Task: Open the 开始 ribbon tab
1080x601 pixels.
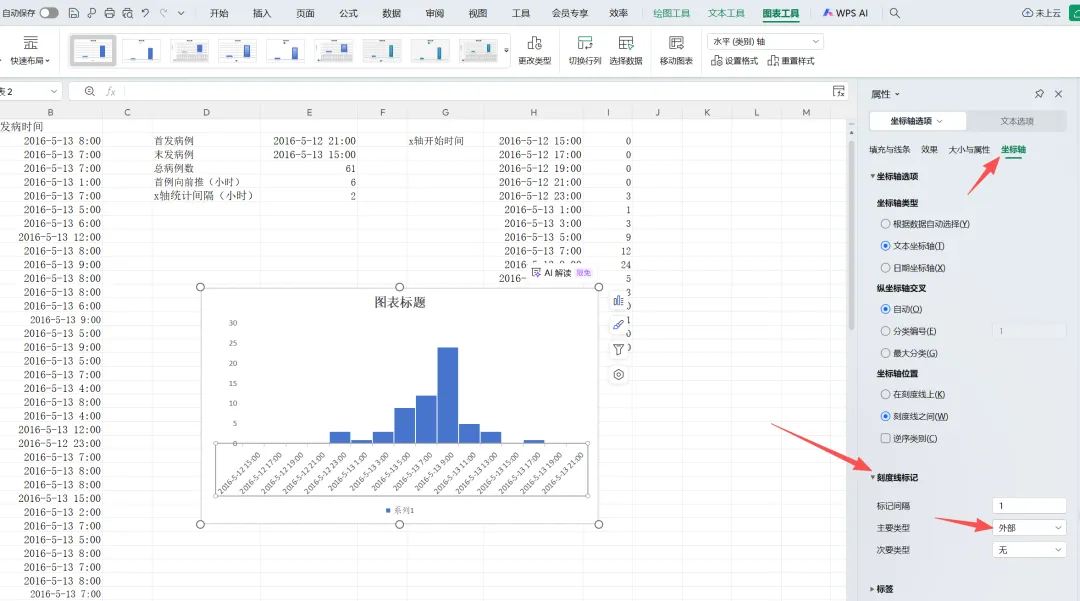Action: click(219, 13)
